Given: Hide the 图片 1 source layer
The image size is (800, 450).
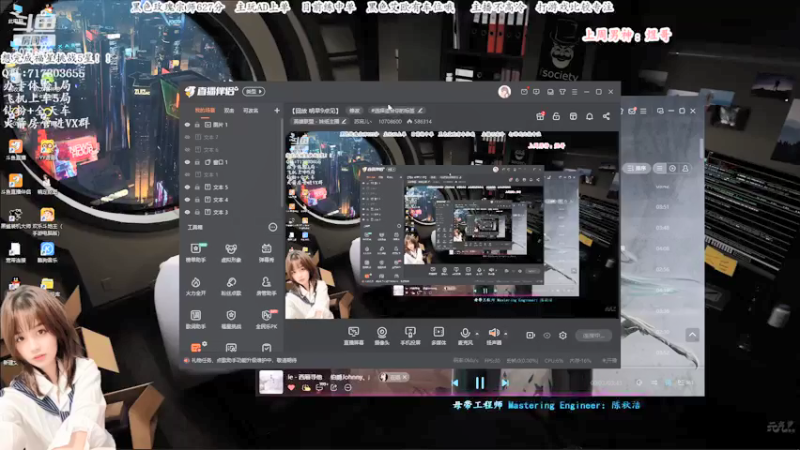Looking at the screenshot, I should point(187,124).
